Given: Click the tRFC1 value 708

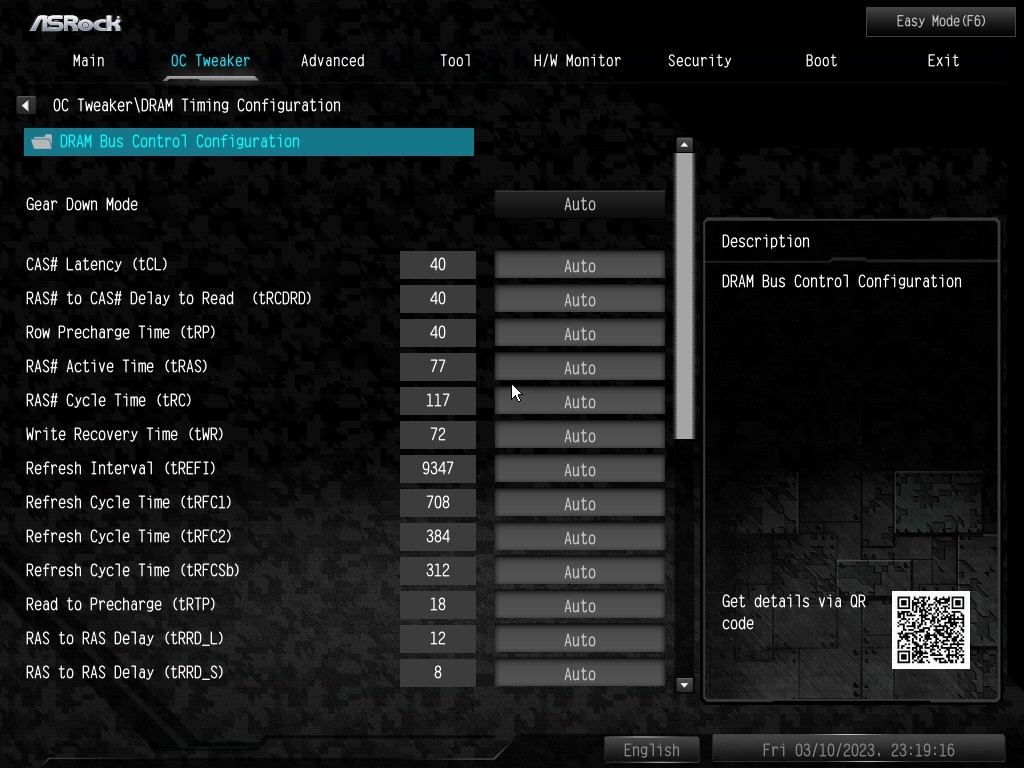Looking at the screenshot, I should pyautogui.click(x=438, y=502).
